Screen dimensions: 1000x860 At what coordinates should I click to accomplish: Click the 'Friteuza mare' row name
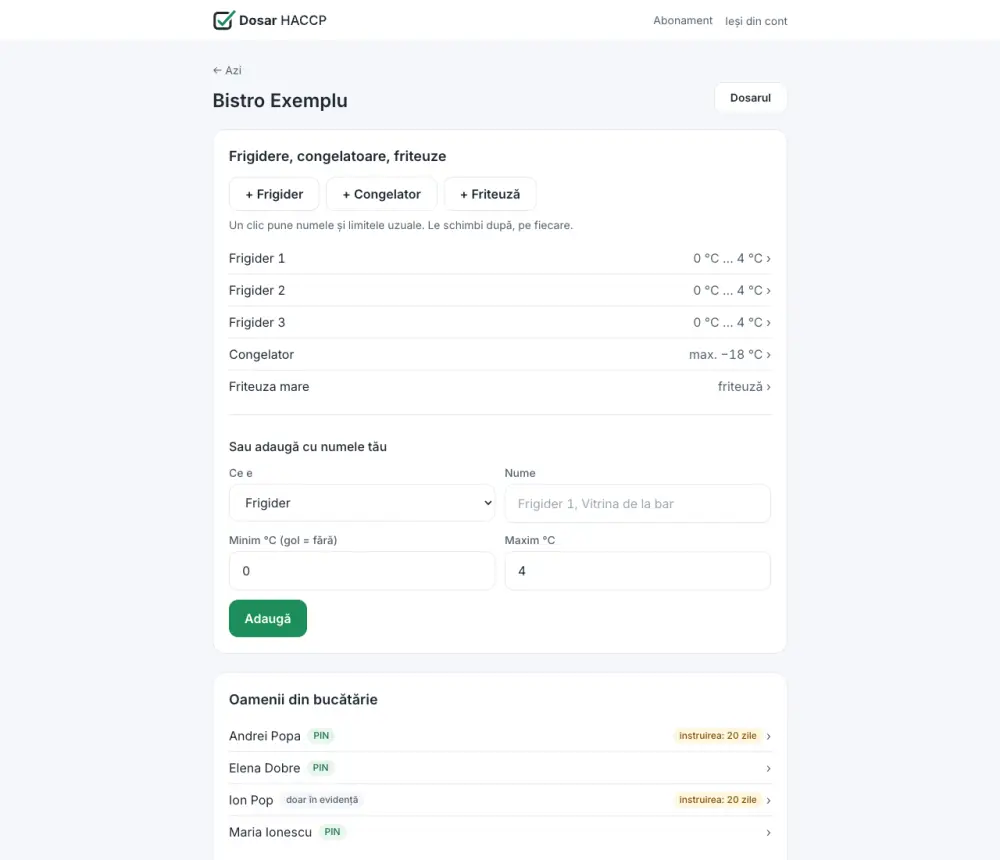tap(269, 387)
